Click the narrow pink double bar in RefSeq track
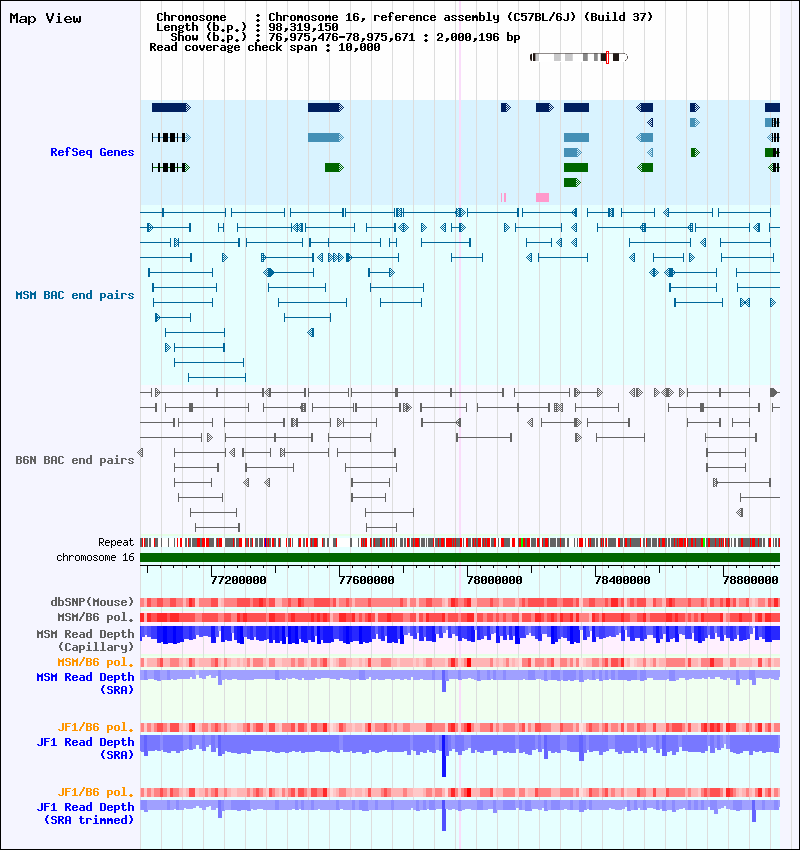 [x=504, y=197]
